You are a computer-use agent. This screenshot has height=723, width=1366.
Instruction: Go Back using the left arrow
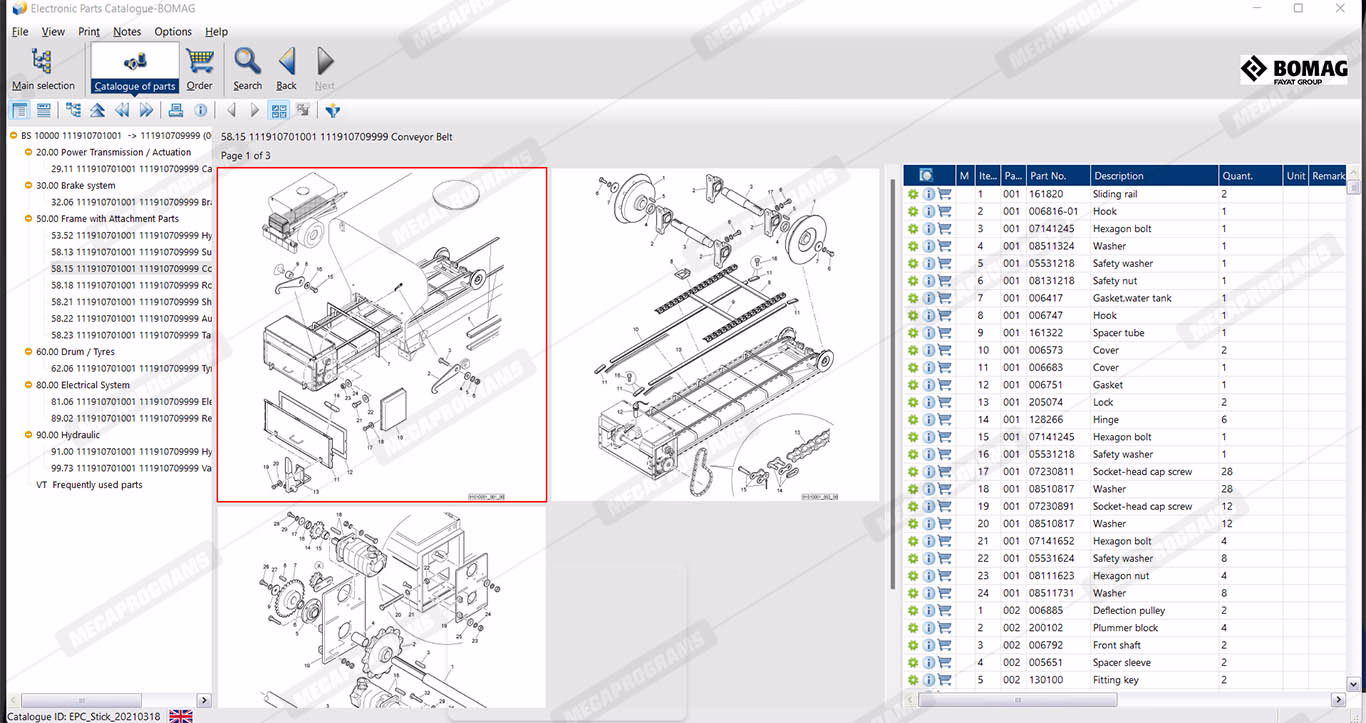pos(287,68)
